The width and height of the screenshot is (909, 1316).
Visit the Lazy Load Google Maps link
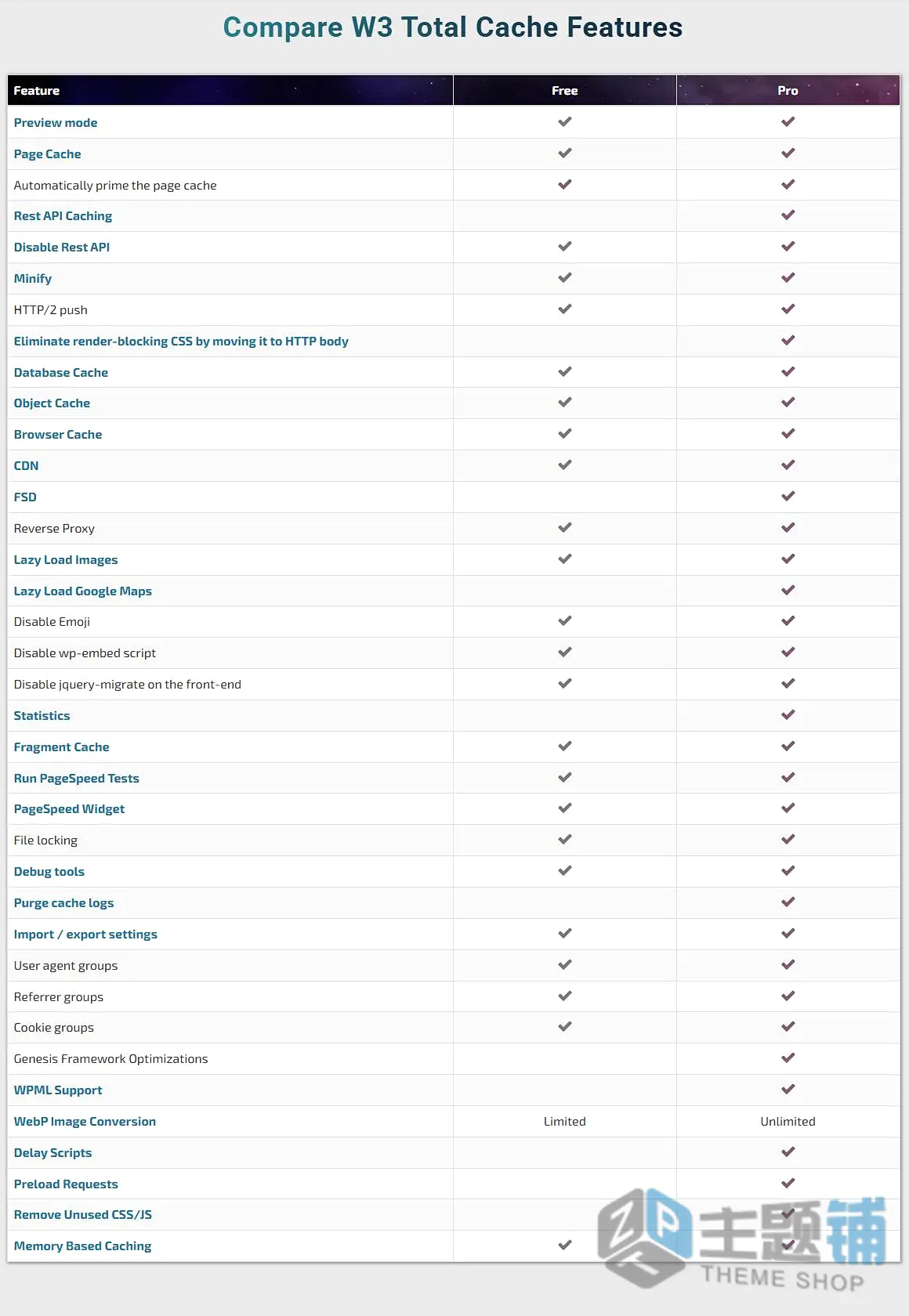click(x=82, y=591)
